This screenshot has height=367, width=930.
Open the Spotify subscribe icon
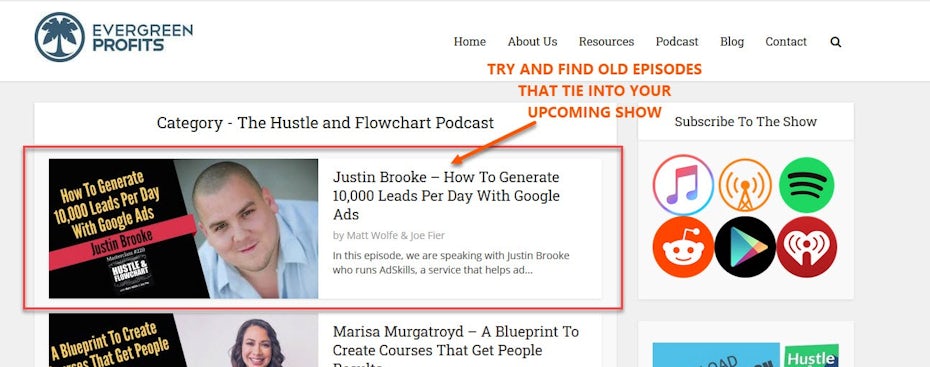click(807, 185)
